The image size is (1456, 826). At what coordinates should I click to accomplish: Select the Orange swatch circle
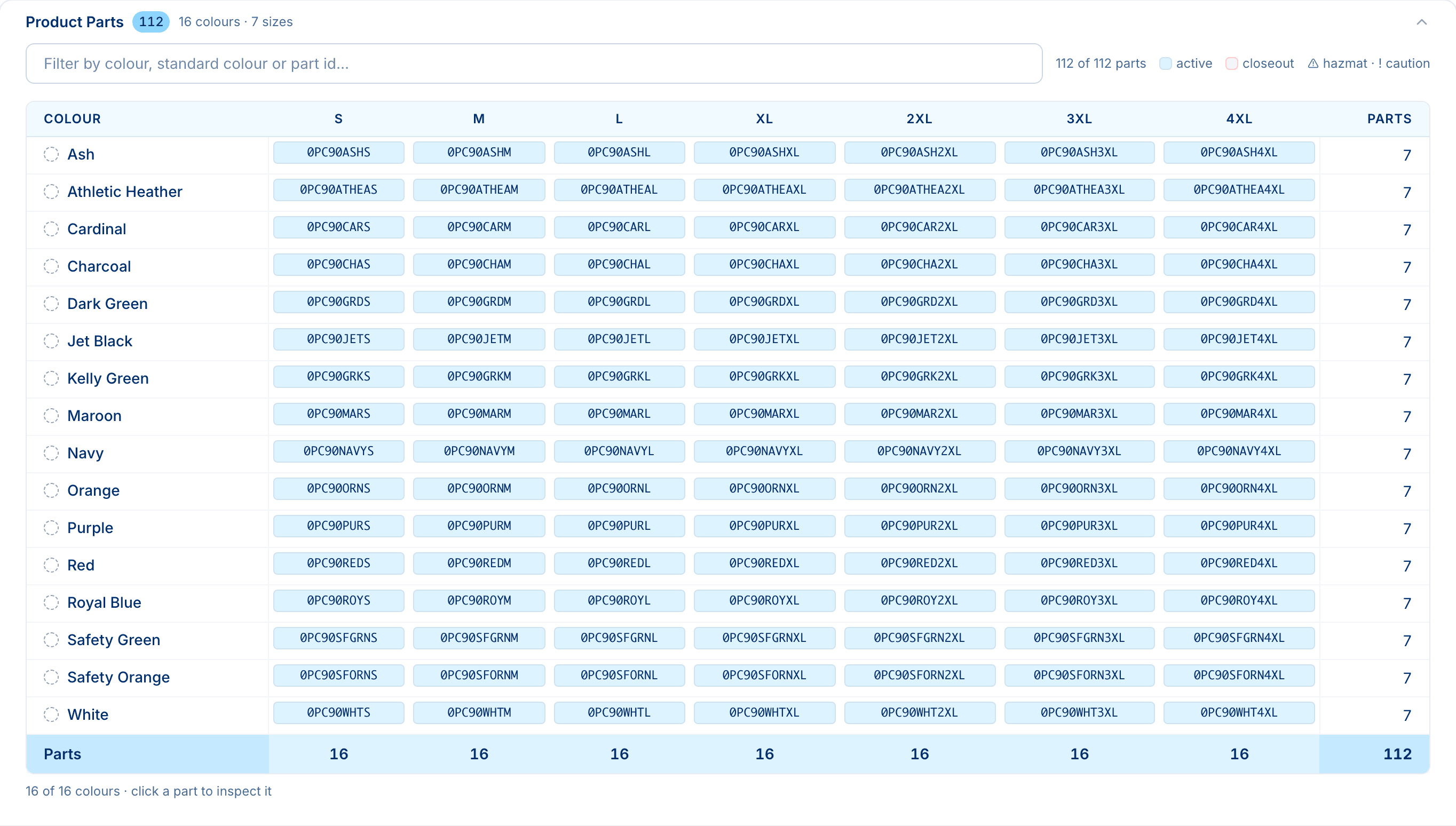pyautogui.click(x=51, y=491)
